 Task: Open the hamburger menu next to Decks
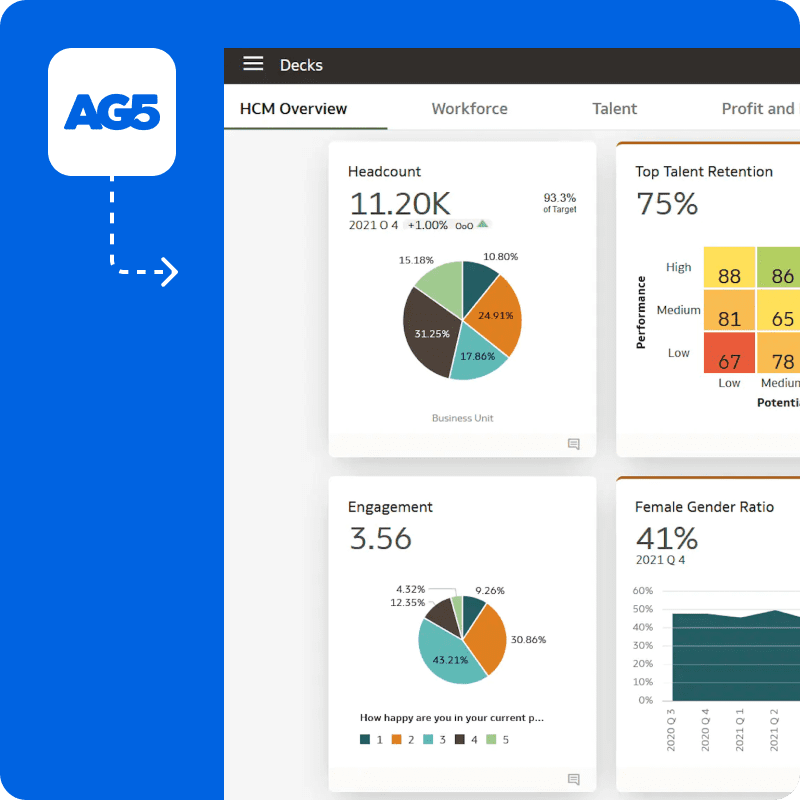253,64
